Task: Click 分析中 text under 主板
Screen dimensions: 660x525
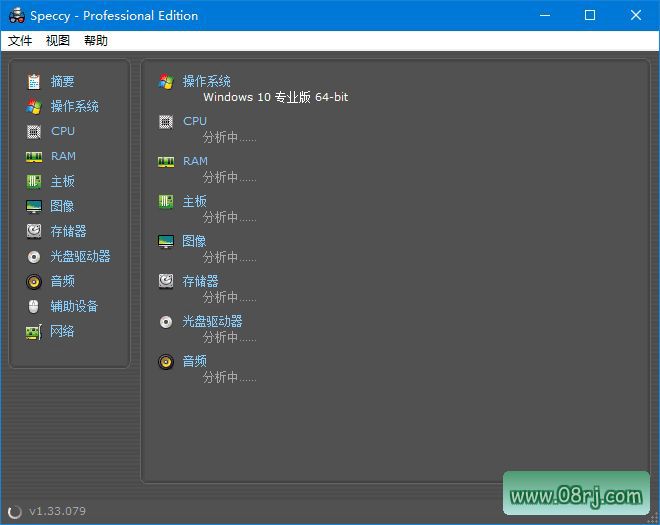Action: pos(229,217)
